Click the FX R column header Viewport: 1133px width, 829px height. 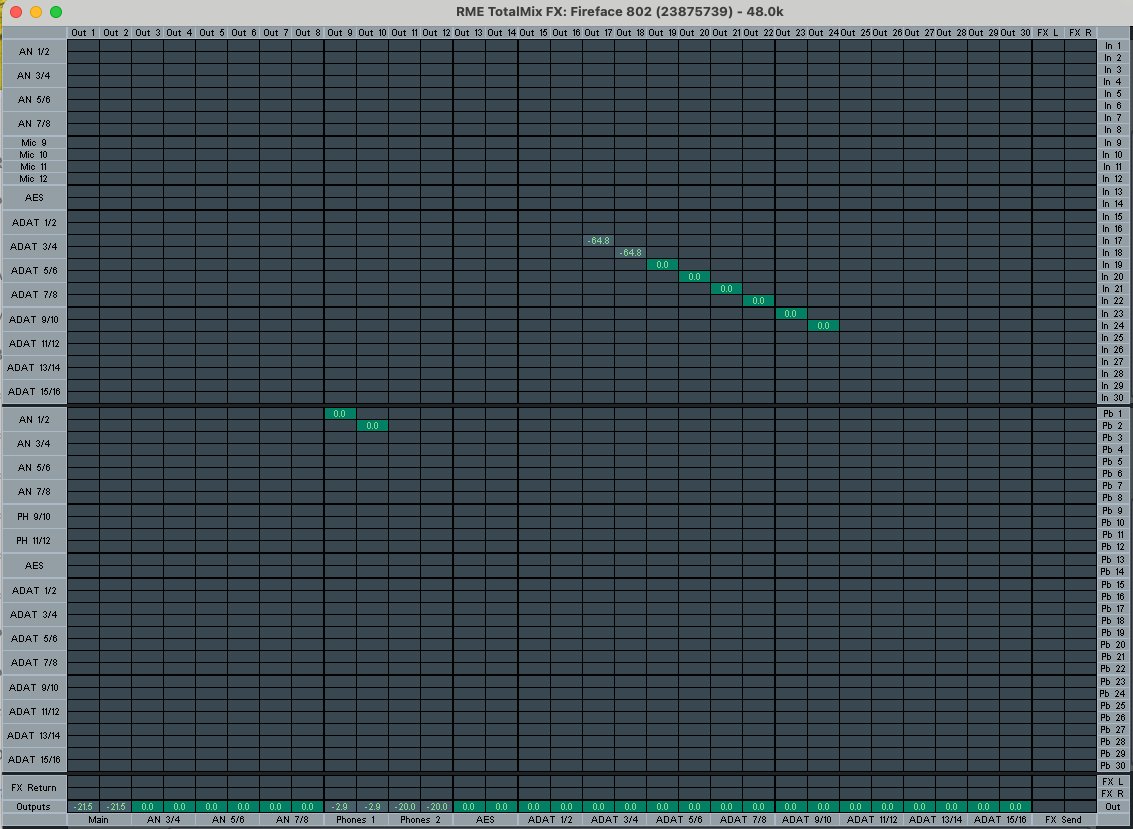coord(1080,33)
